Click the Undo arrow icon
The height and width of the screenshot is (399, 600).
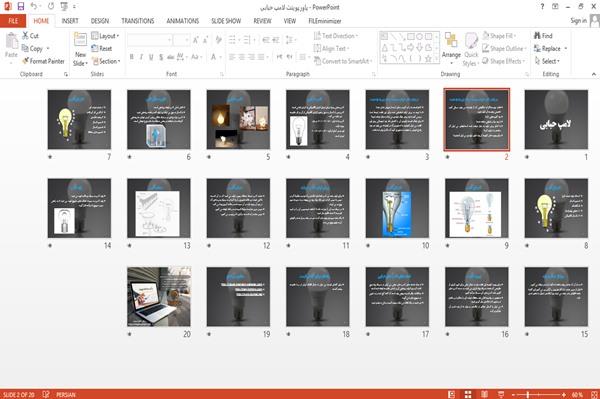pyautogui.click(x=34, y=7)
